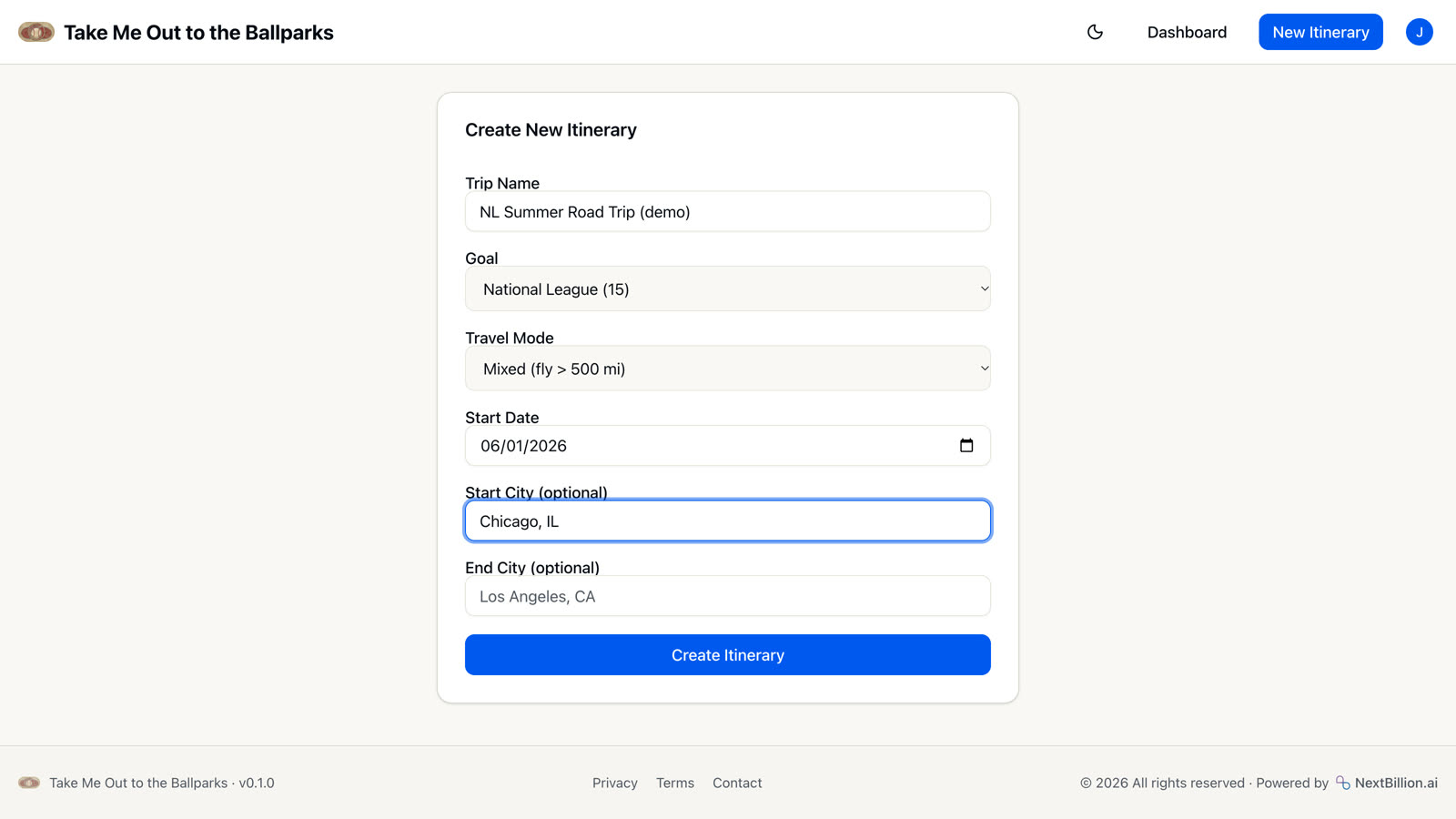This screenshot has width=1456, height=819.
Task: Click the footer version text v0.1.0
Action: (257, 783)
